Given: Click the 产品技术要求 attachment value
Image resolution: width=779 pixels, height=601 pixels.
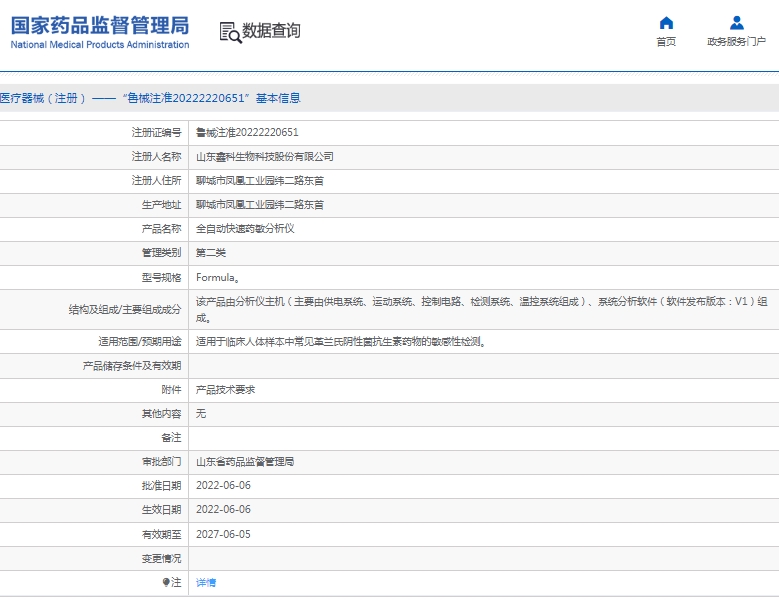Looking at the screenshot, I should point(225,389).
